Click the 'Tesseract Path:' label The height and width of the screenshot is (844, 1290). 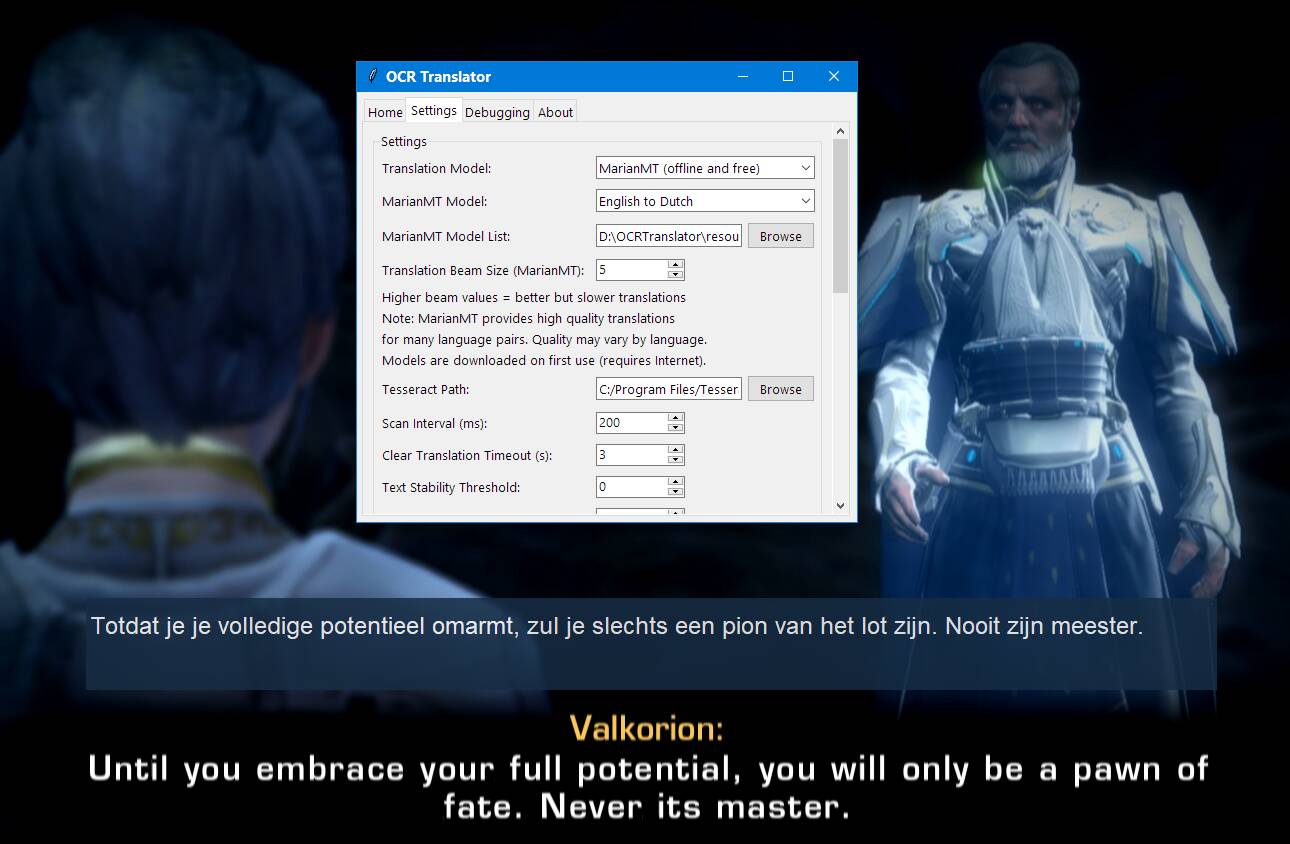coord(425,389)
